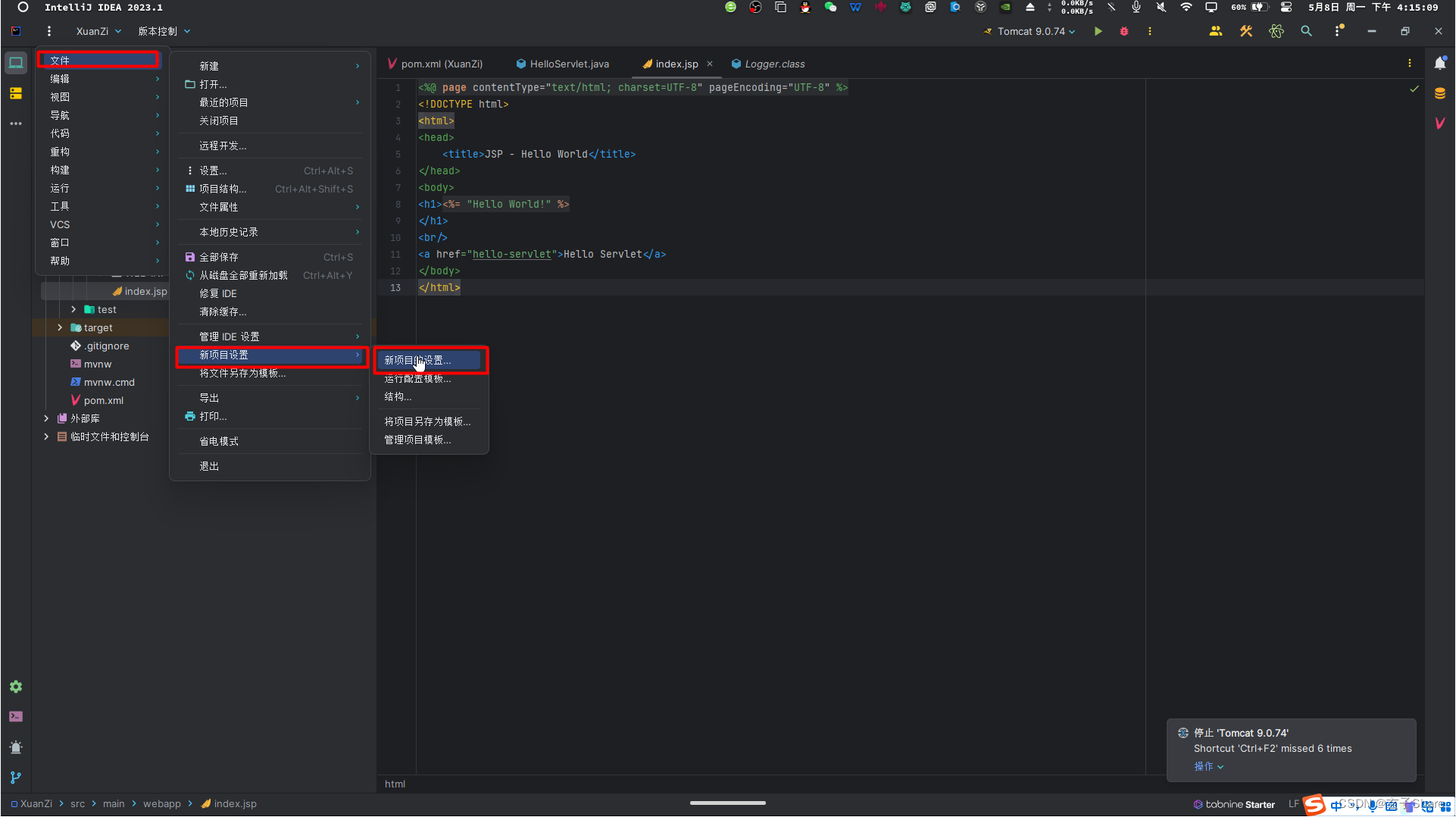Click the inspections green checkmark
1456x817 pixels.
(x=1414, y=89)
